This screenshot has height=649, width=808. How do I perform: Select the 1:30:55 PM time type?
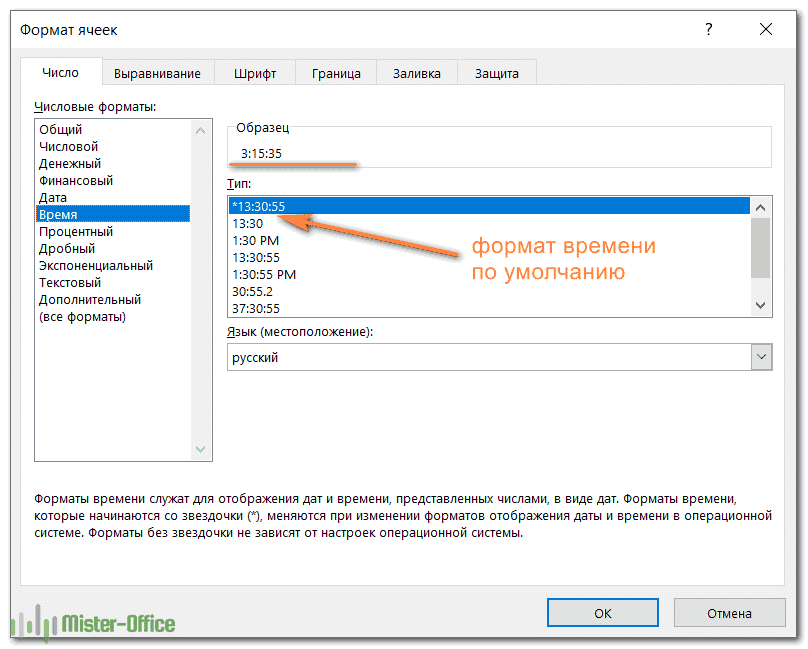(x=490, y=275)
